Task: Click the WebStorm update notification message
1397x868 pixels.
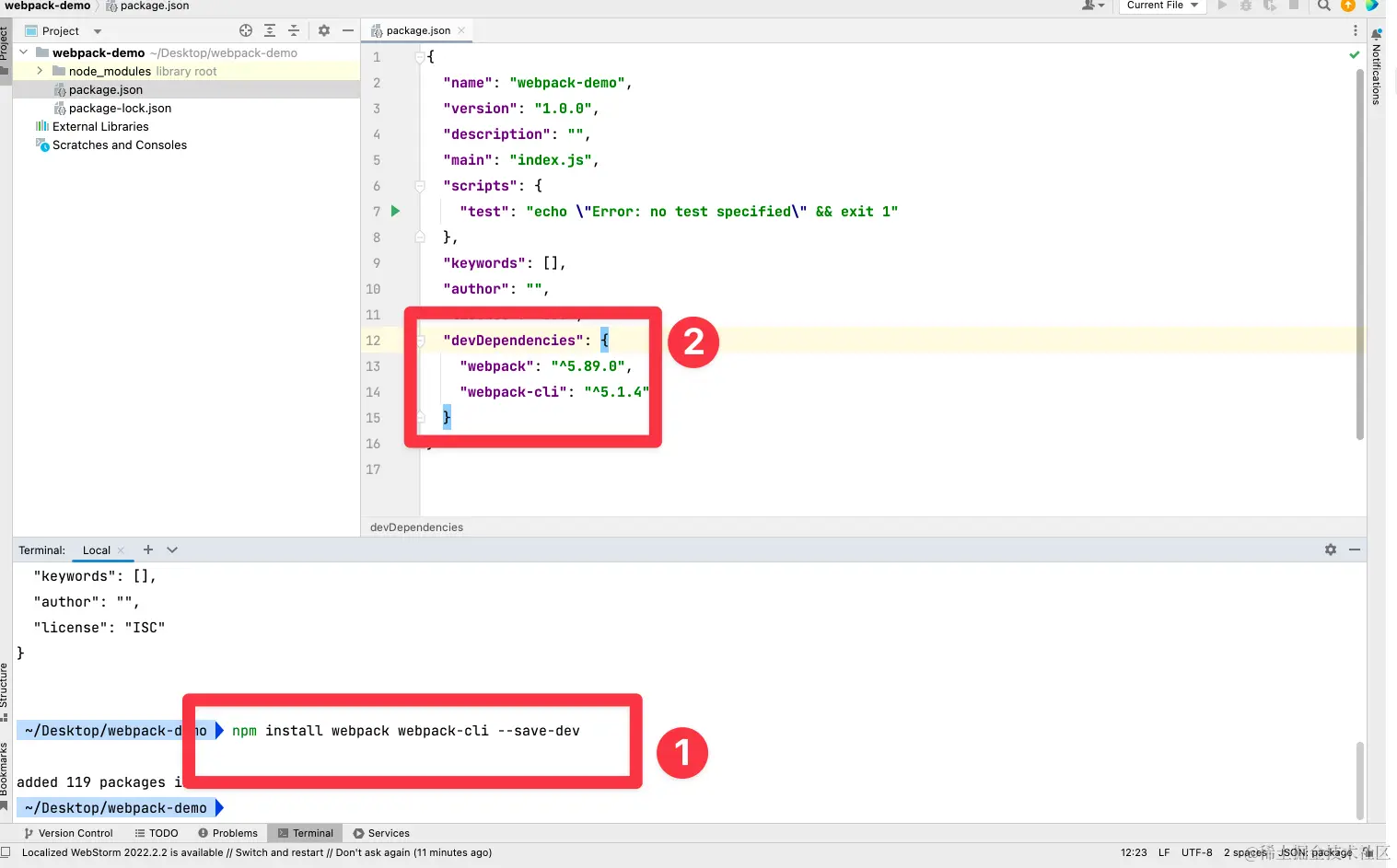Action: [257, 852]
